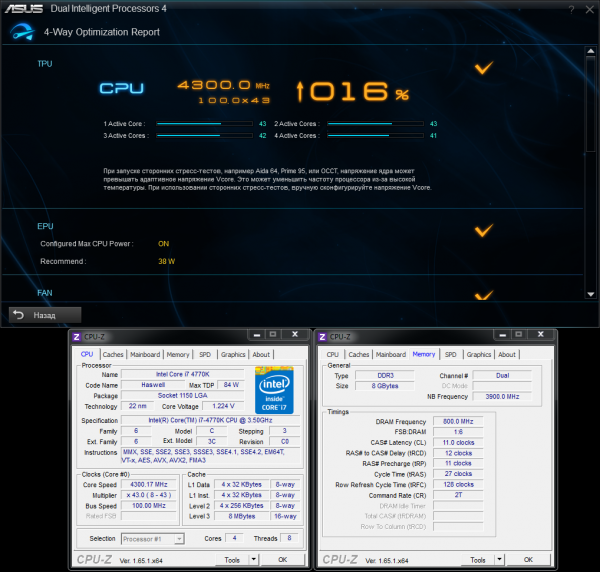Switch to Caches tab in the processor info window

tap(113, 354)
